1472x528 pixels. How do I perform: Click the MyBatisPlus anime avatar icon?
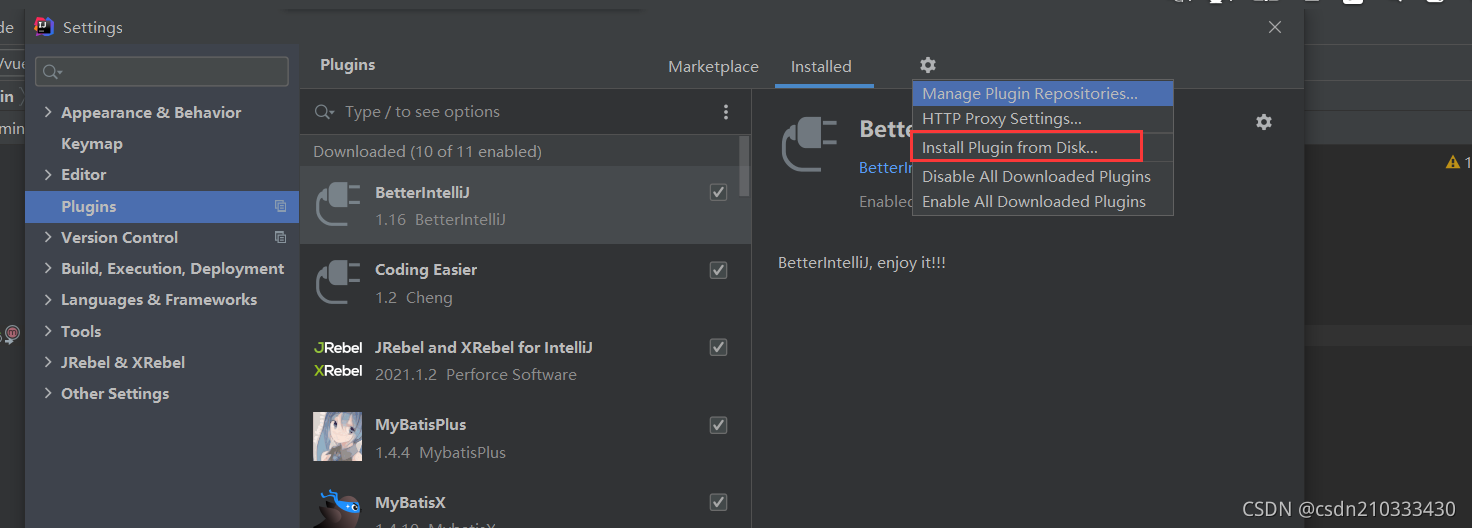tap(338, 437)
